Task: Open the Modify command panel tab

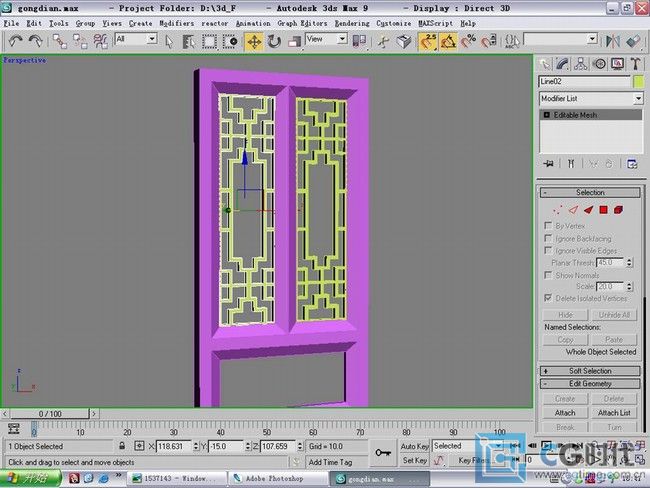Action: click(563, 64)
